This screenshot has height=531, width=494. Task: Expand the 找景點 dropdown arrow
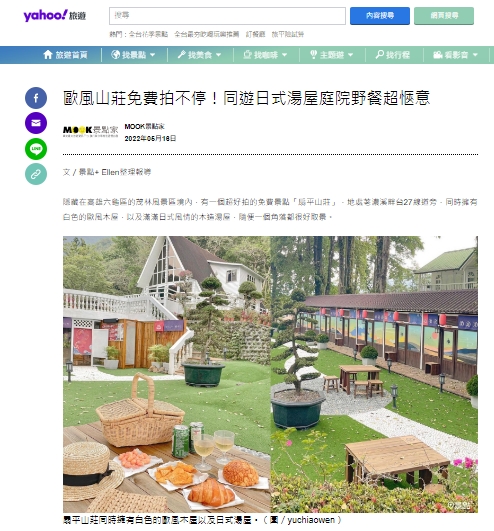pyautogui.click(x=153, y=55)
